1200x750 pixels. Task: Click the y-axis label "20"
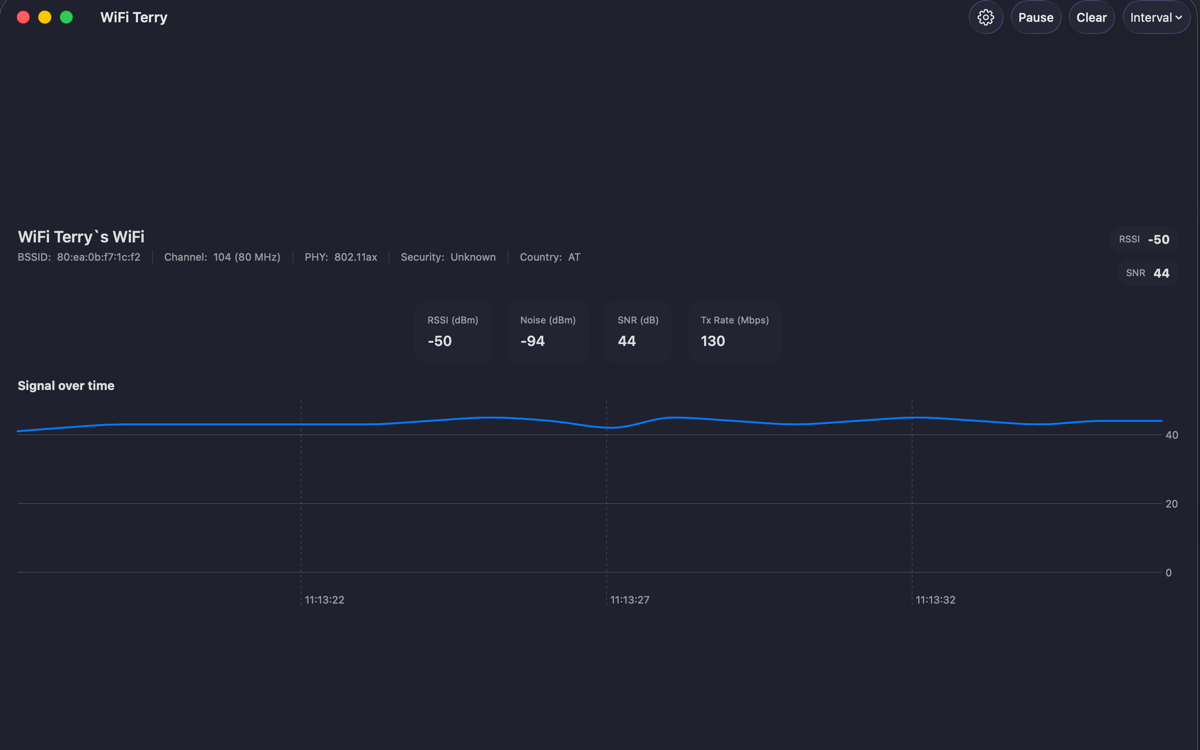coord(1172,504)
